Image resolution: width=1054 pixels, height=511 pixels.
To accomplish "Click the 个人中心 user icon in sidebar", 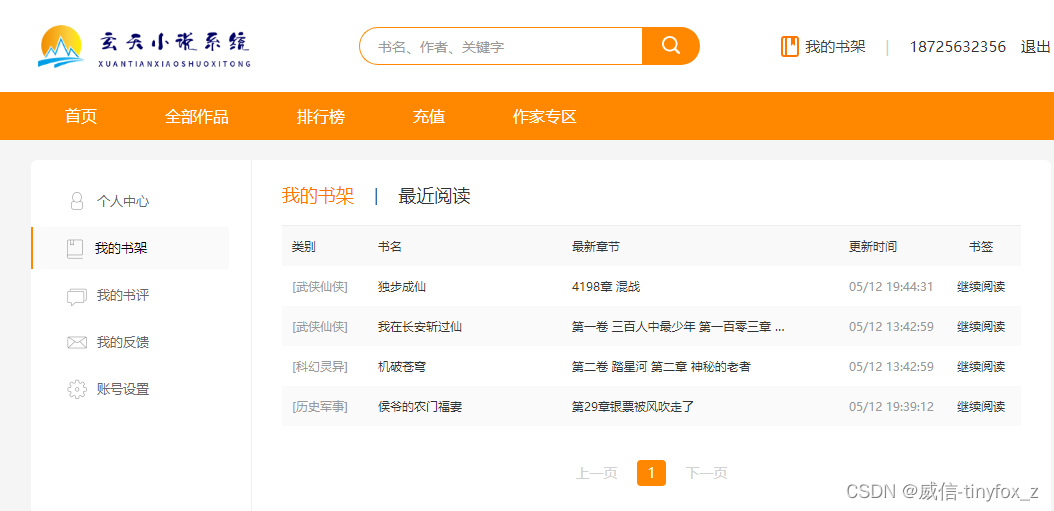I will pyautogui.click(x=77, y=201).
